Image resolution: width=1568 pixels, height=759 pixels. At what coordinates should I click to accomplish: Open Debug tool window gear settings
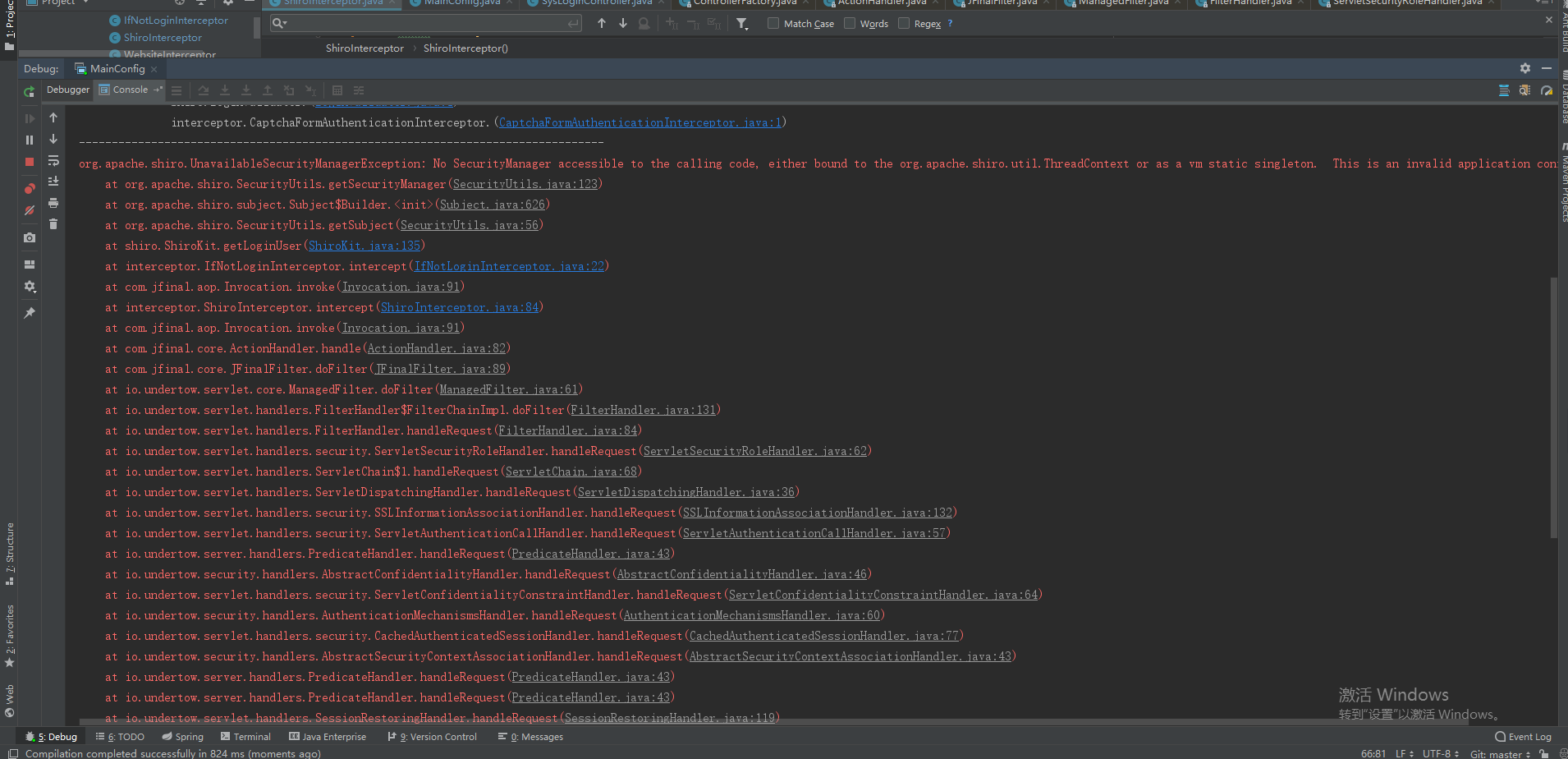[1525, 68]
